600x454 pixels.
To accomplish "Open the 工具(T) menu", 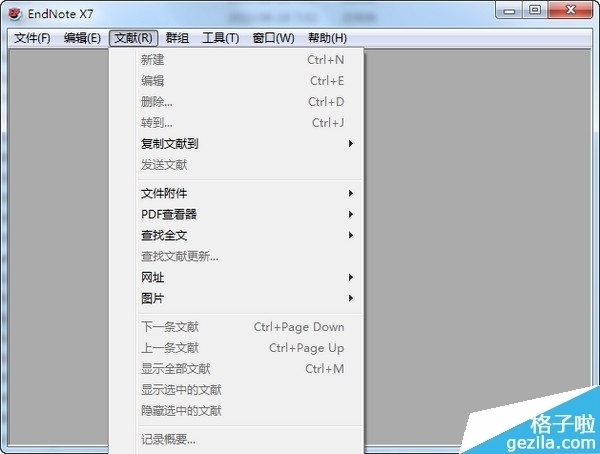I will pos(220,38).
